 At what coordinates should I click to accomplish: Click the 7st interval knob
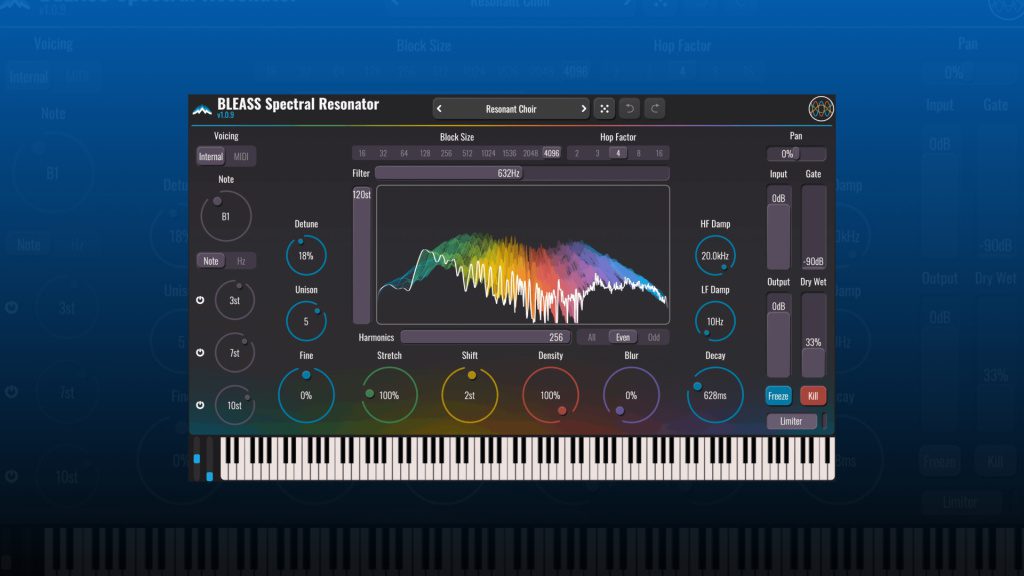click(234, 353)
